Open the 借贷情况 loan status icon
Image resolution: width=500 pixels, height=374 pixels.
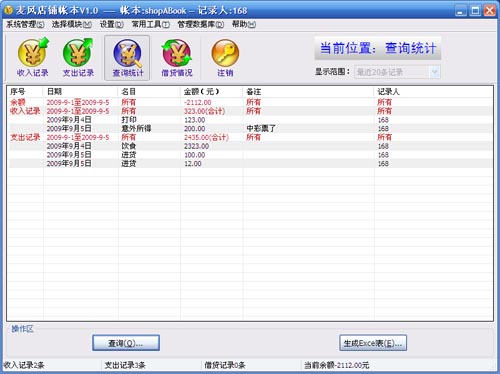[177, 58]
